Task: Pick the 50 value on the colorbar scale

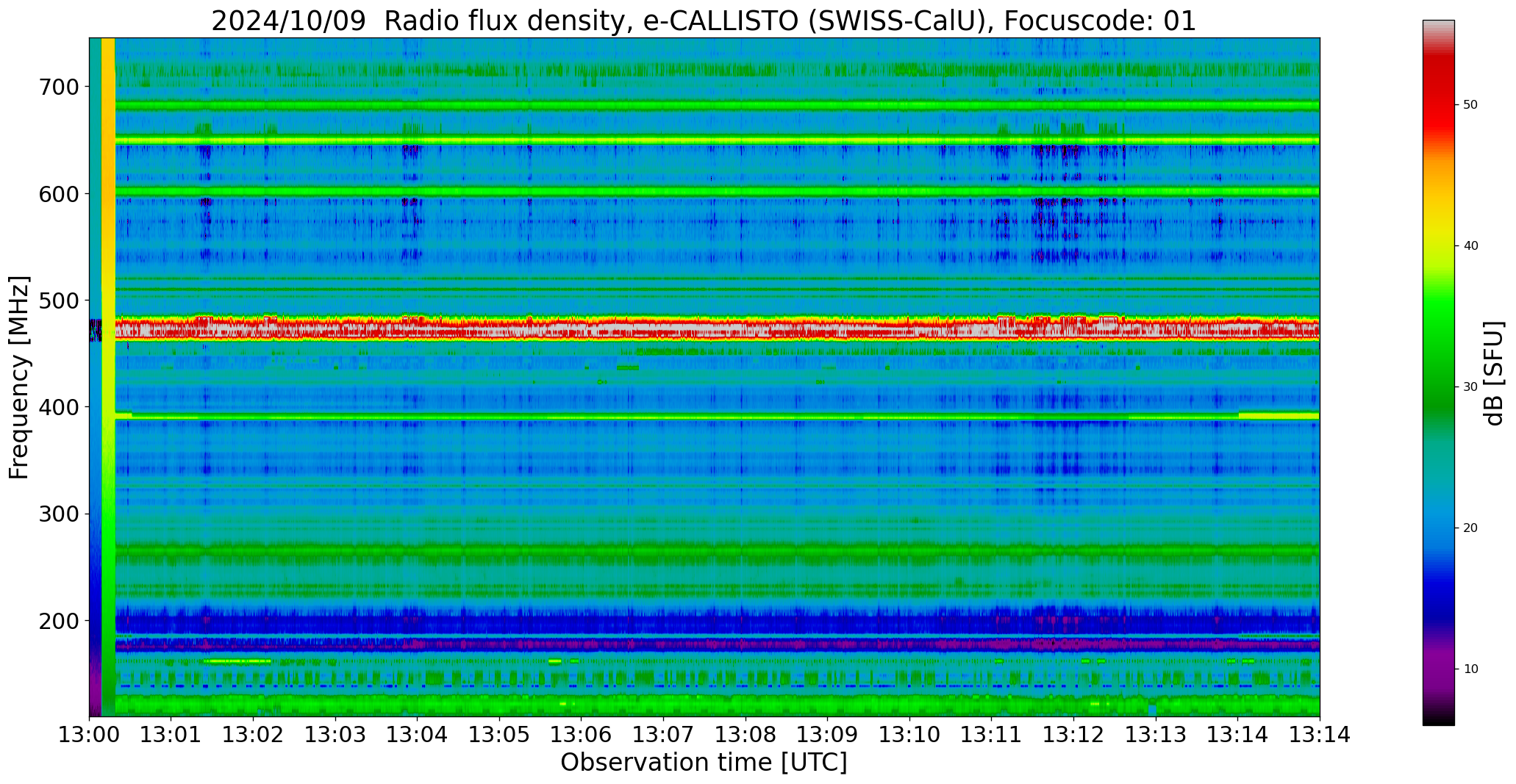Action: [x=1470, y=105]
